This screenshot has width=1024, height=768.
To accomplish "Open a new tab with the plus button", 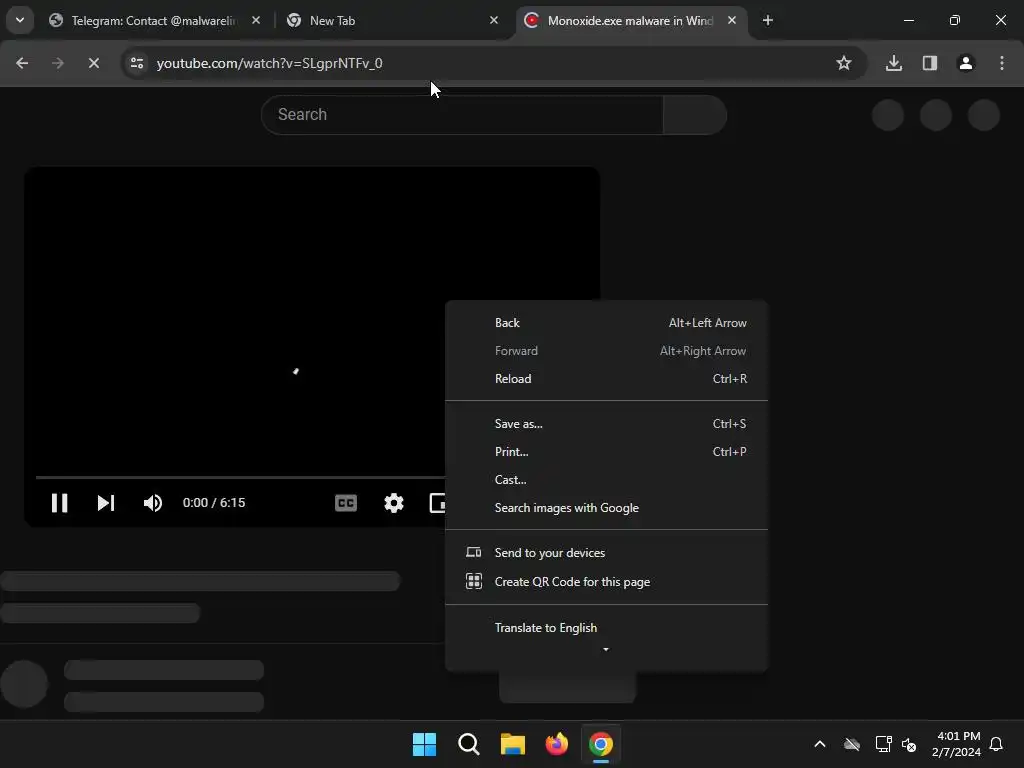I will coord(768,20).
